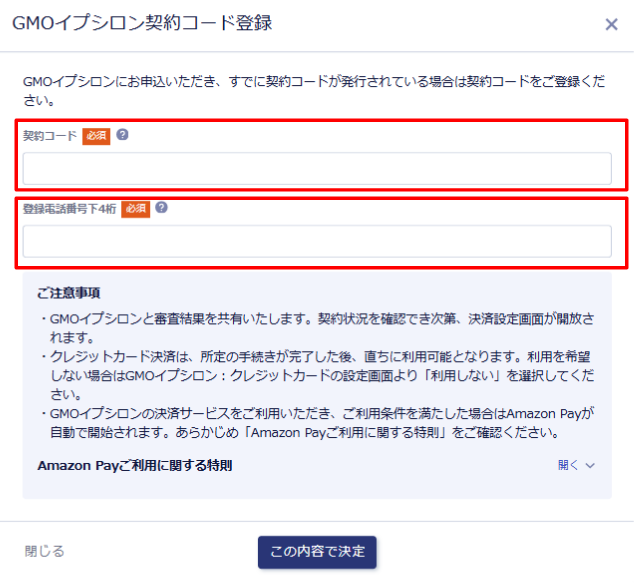Viewport: 636px width, 586px height.
Task: Click the Amazon Payご利用に関する特則 heading
Action: tap(135, 466)
